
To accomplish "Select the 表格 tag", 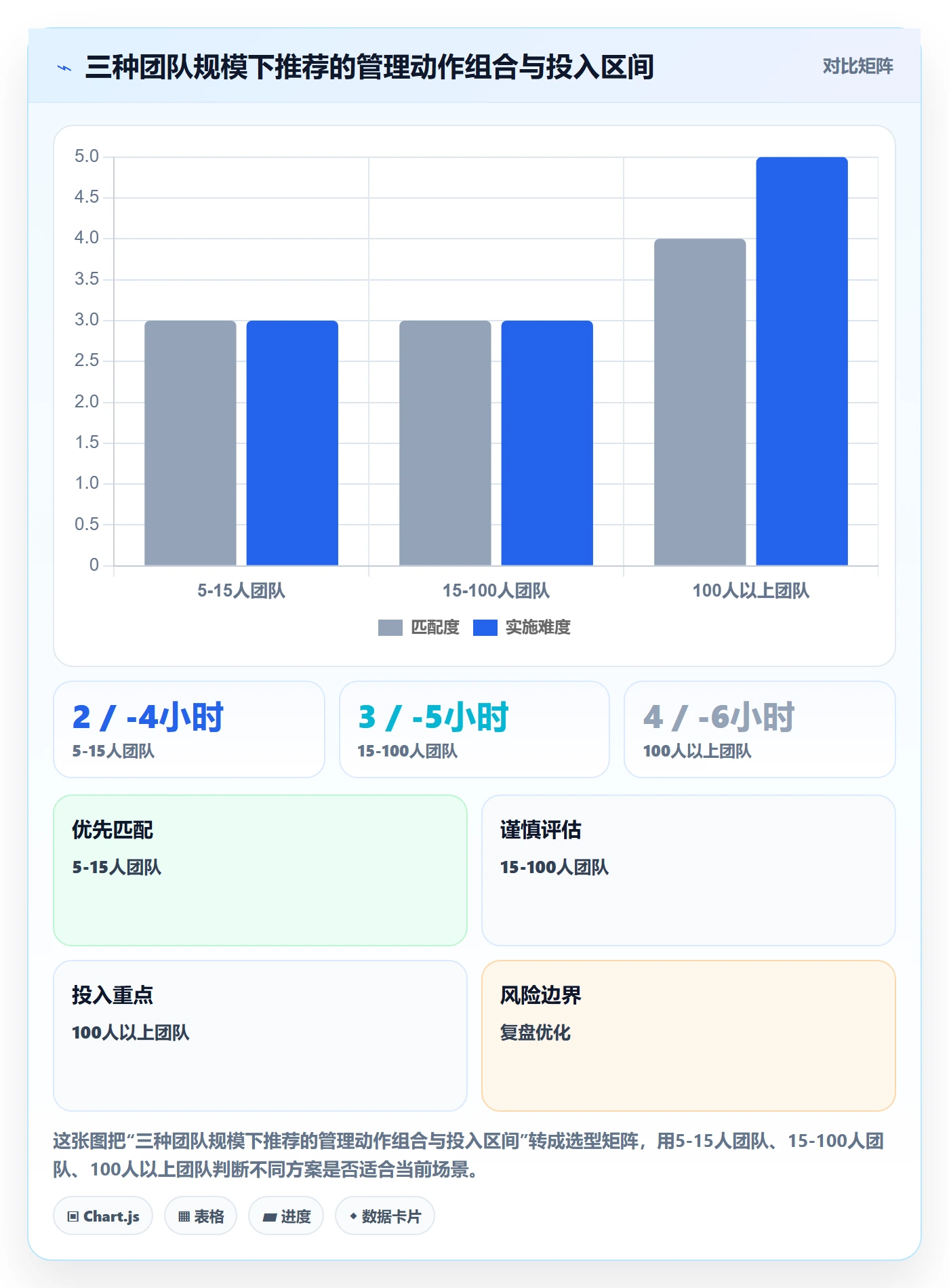I will [201, 1216].
